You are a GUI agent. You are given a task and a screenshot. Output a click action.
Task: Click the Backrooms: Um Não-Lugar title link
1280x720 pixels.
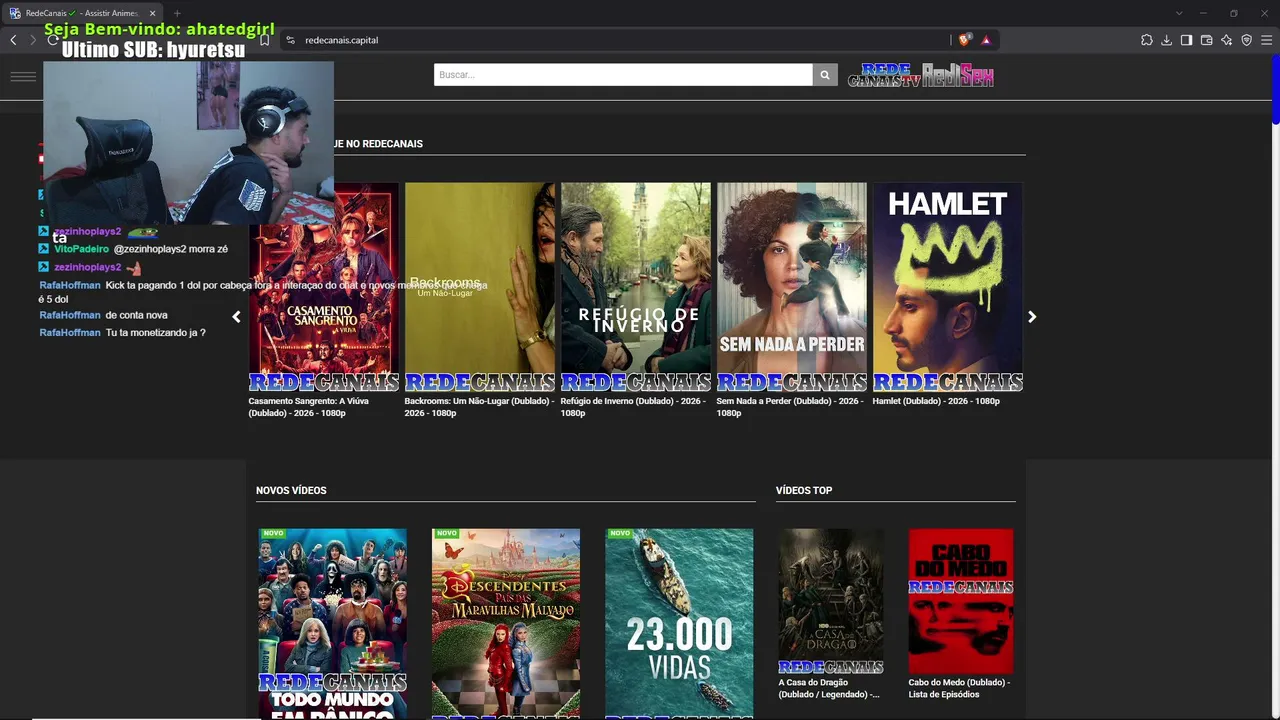pos(479,407)
